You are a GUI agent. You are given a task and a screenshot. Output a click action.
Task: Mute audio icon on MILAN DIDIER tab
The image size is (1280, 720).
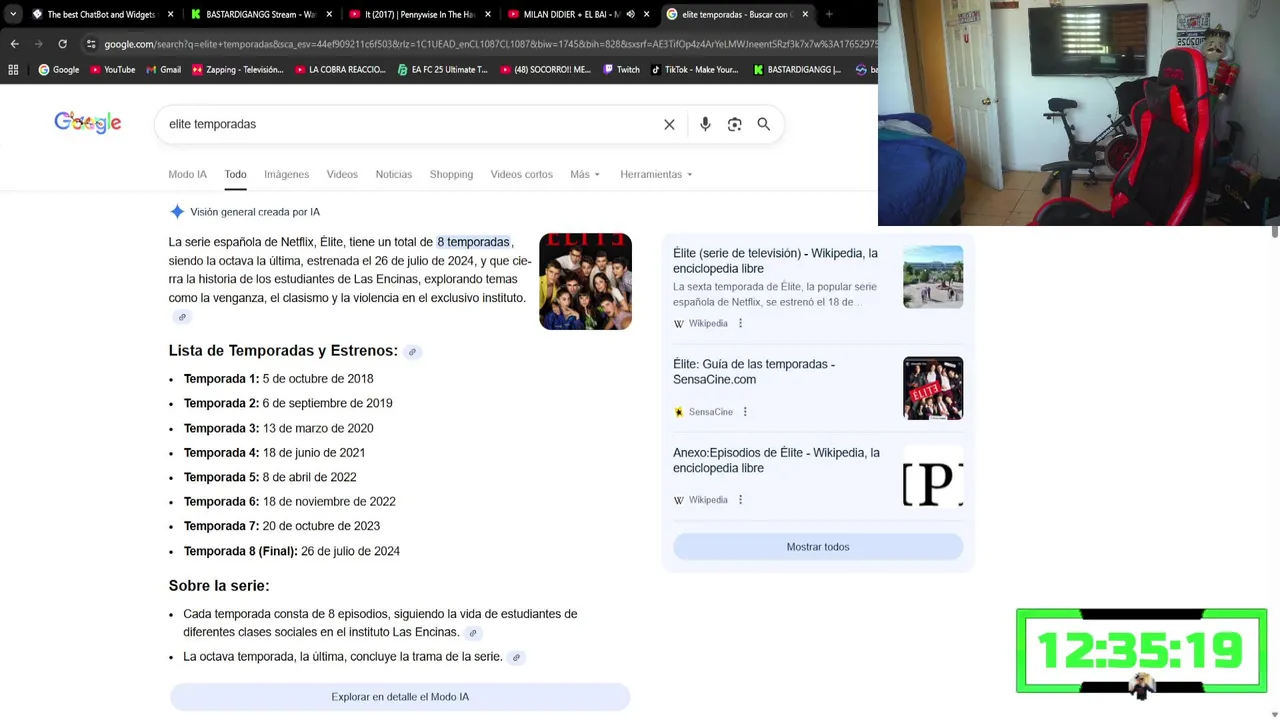629,14
